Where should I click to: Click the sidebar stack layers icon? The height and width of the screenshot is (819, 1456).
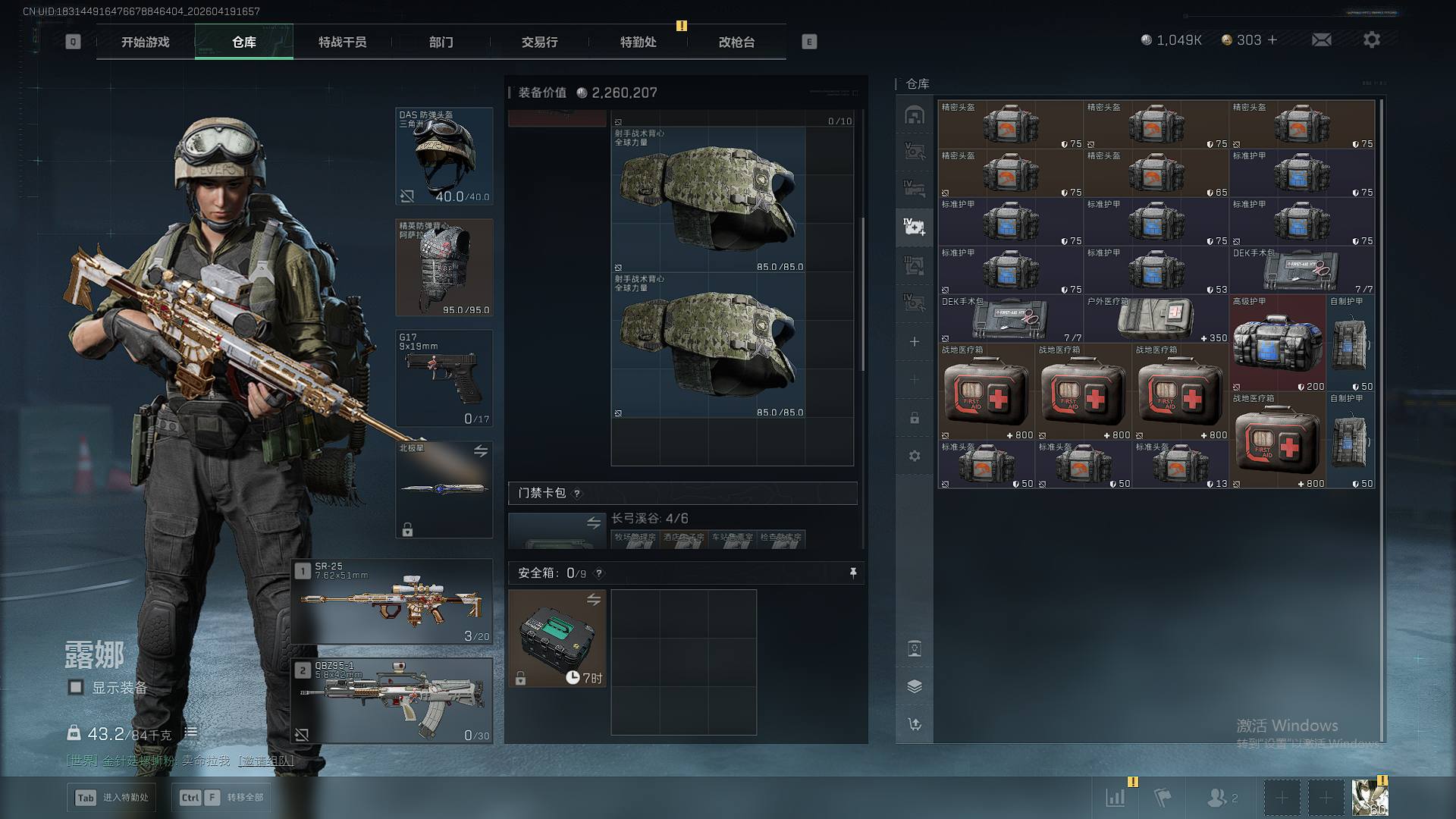[x=915, y=686]
